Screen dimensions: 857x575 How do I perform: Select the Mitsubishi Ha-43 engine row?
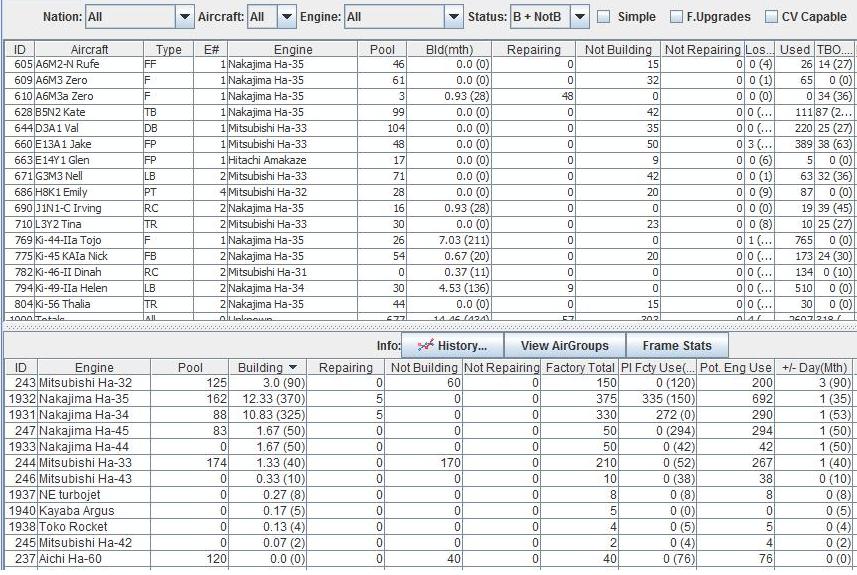click(429, 478)
